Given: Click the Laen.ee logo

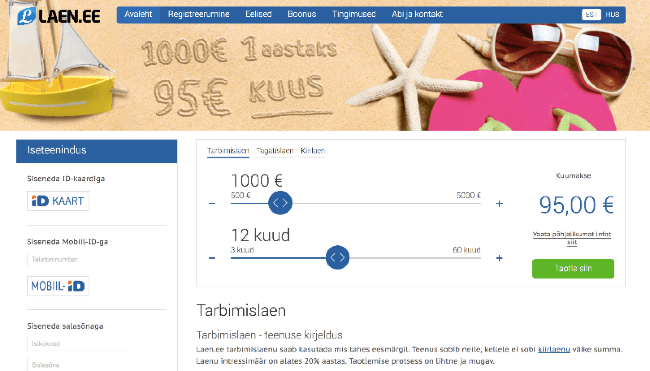Looking at the screenshot, I should click(59, 16).
